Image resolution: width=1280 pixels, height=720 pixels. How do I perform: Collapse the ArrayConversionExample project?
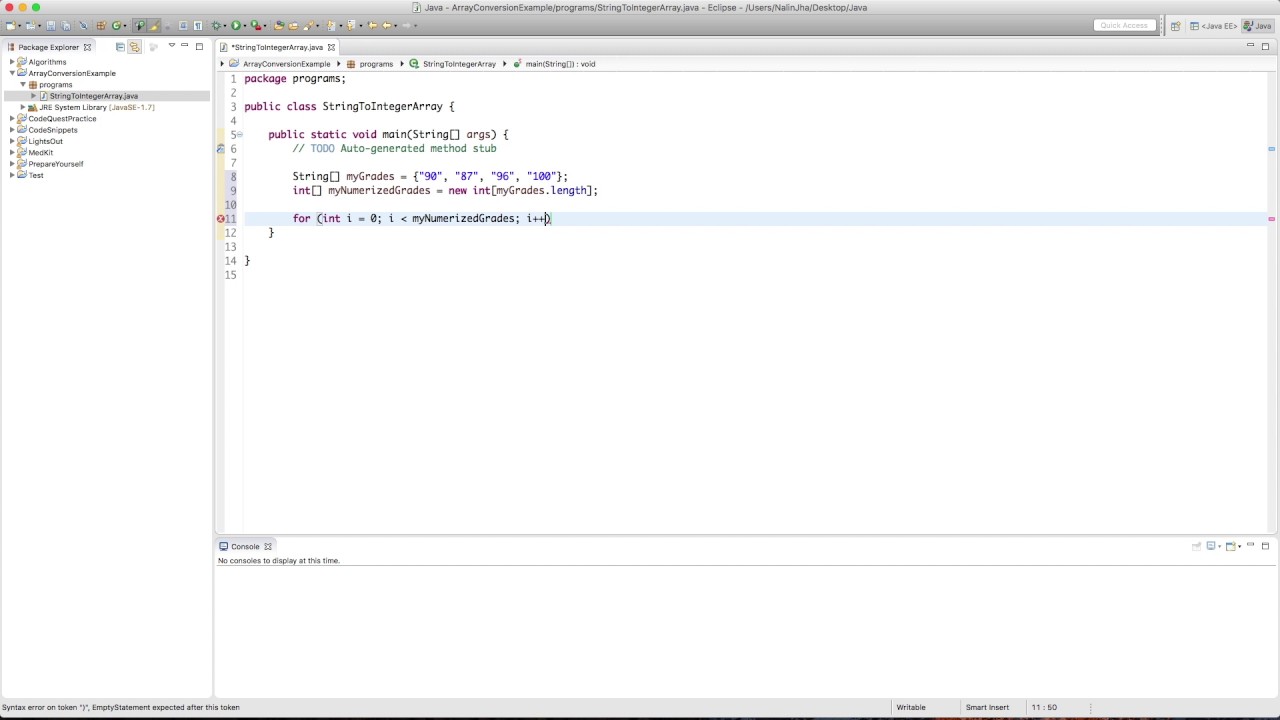[12, 73]
